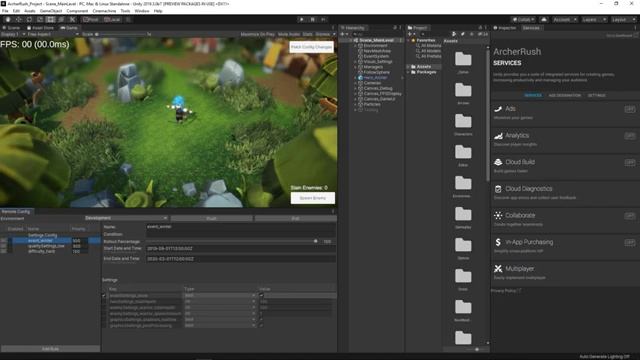Viewport: 640px width, 360px height.
Task: Open the Characters folder in Assets
Action: [x=463, y=121]
